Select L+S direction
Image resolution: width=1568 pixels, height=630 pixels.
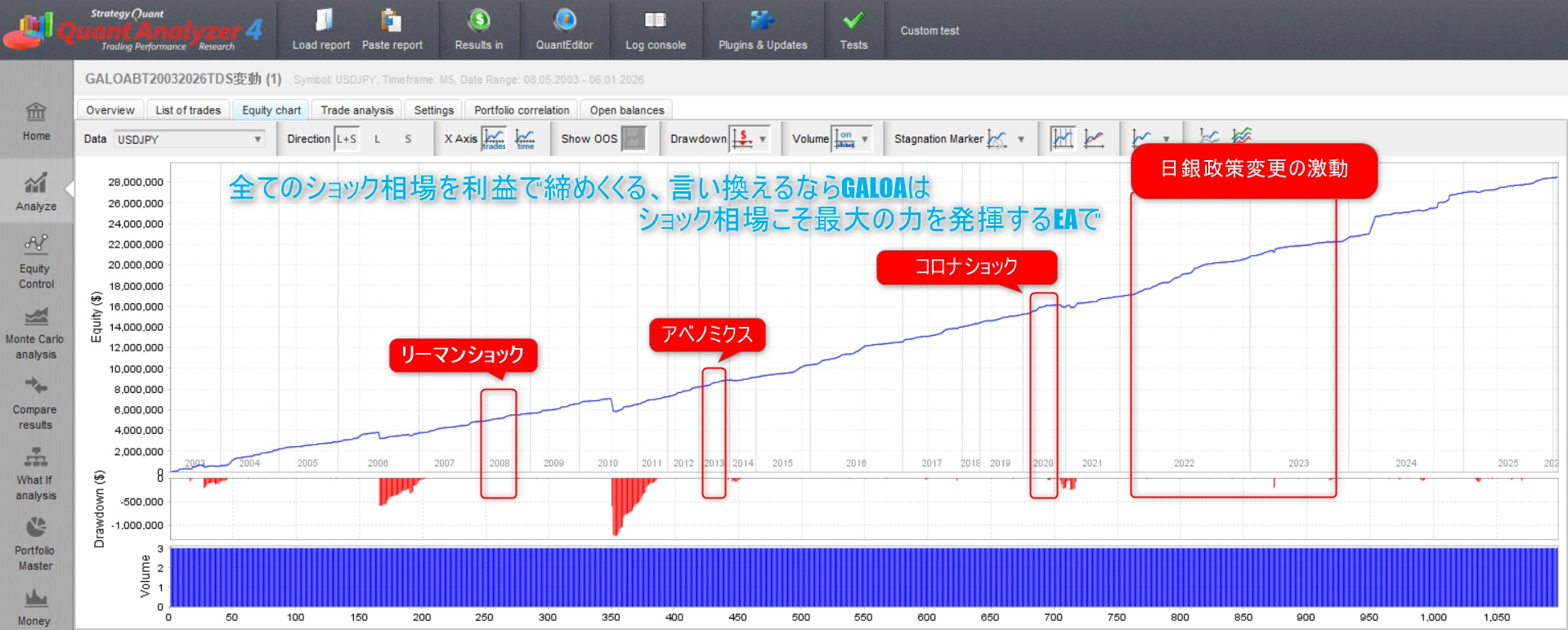click(347, 139)
